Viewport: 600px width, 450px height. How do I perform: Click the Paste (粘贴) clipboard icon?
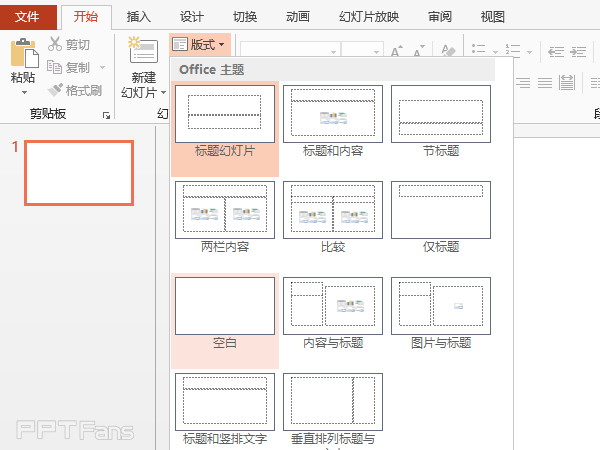(23, 53)
